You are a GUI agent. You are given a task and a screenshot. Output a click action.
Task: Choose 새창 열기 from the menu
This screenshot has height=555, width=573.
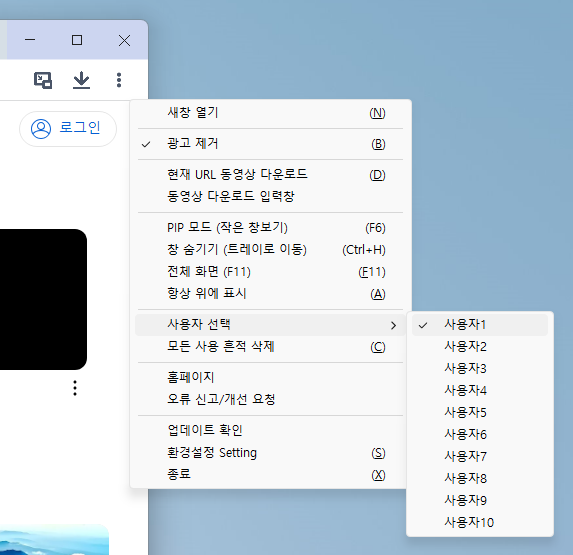tap(270, 113)
